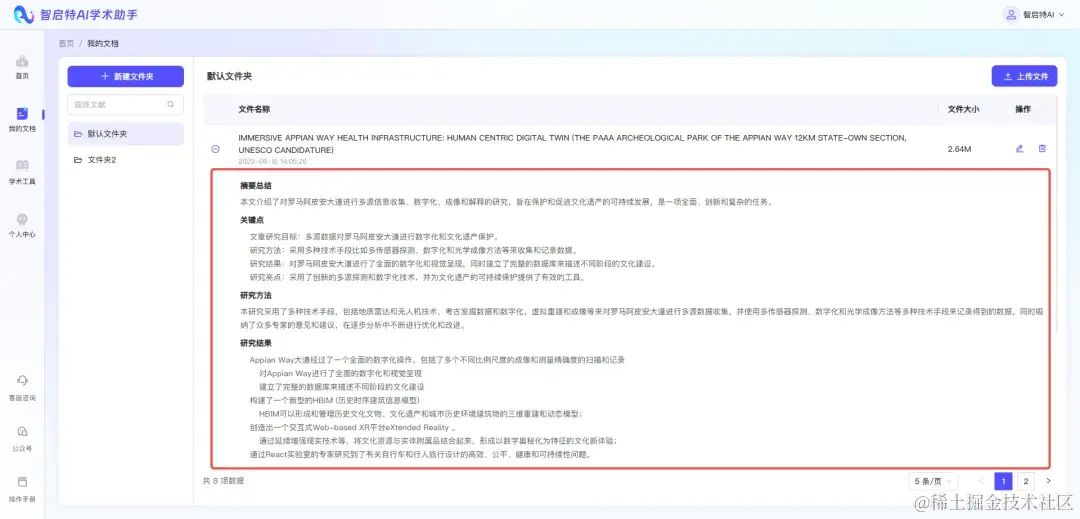Open the 首页 sidebar icon
Image resolution: width=1080 pixels, height=519 pixels.
22,62
